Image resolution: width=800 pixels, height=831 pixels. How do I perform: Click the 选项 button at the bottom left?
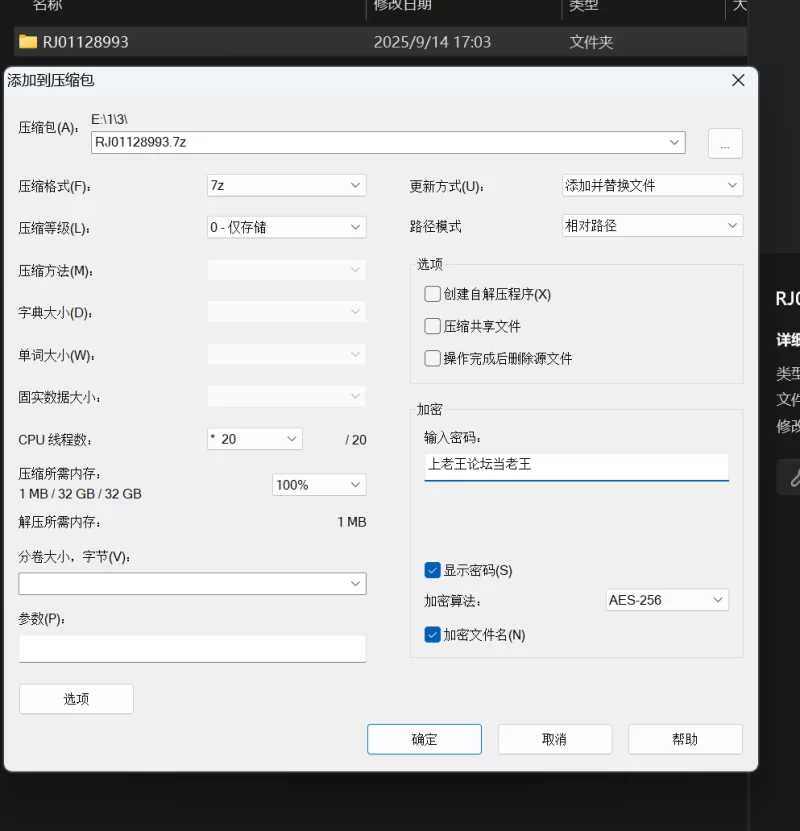(76, 699)
